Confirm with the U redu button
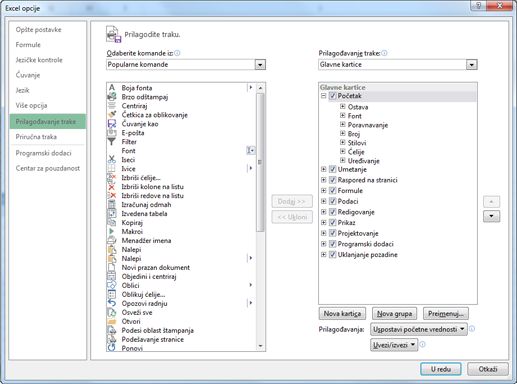Viewport: 517px width, 384px height. click(x=441, y=369)
